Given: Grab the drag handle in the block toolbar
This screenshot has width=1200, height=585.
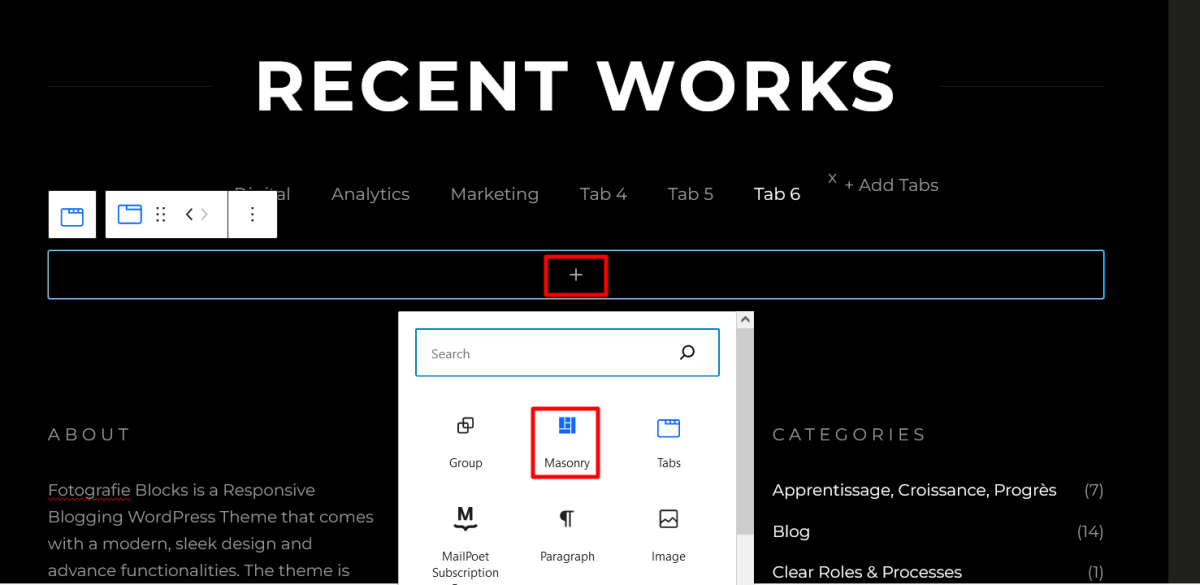Looking at the screenshot, I should [x=160, y=214].
